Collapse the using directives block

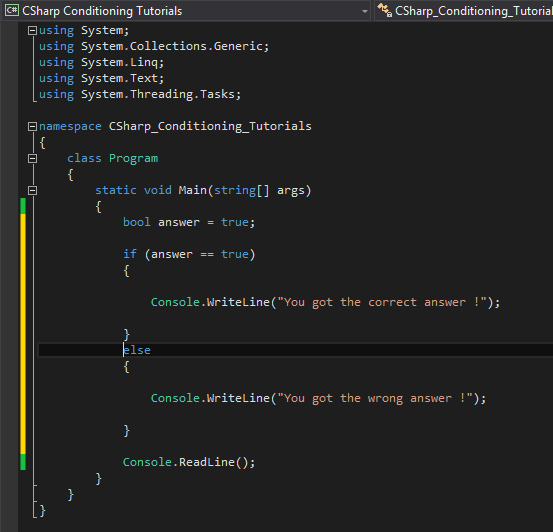coord(32,30)
